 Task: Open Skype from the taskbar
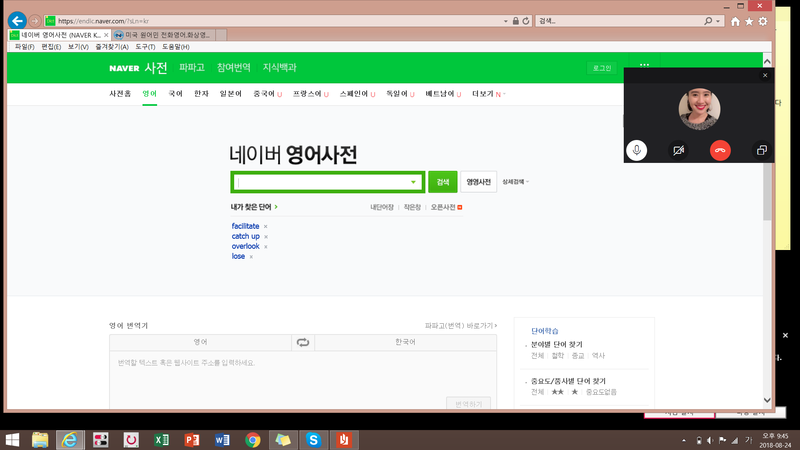[x=313, y=440]
